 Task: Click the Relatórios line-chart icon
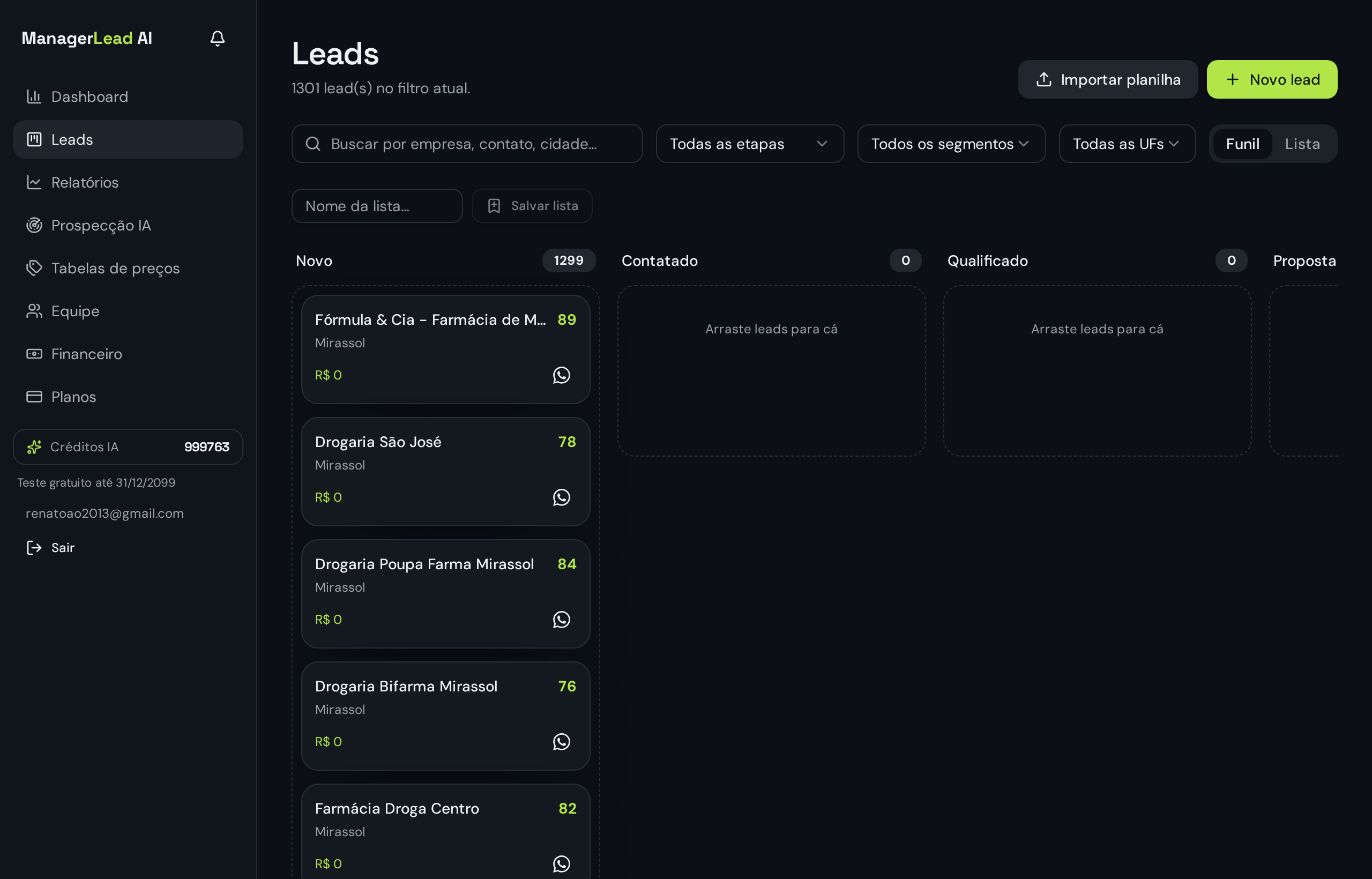(34, 182)
